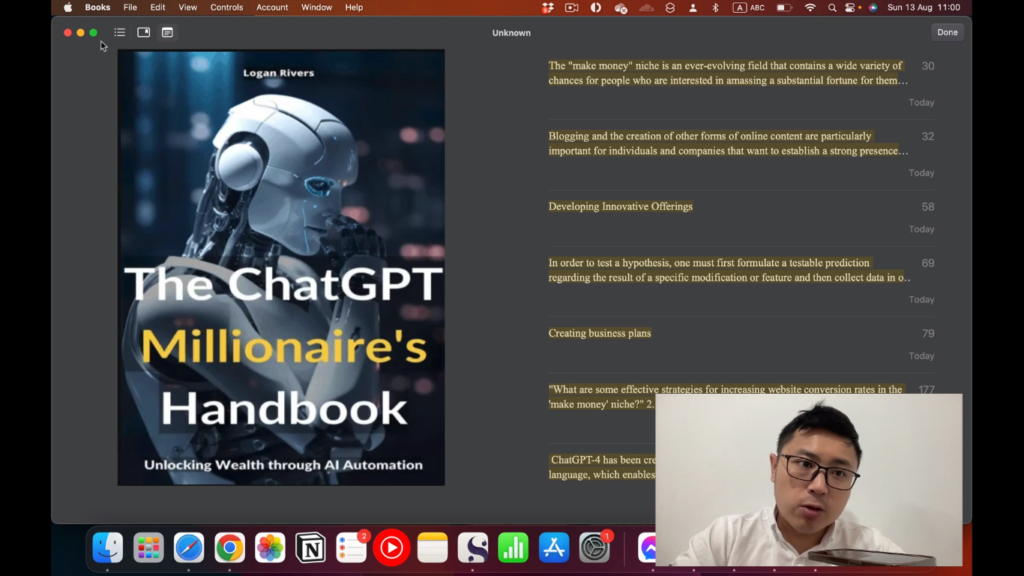Select the highlight starting 'Blogging and the creation'

(x=728, y=144)
